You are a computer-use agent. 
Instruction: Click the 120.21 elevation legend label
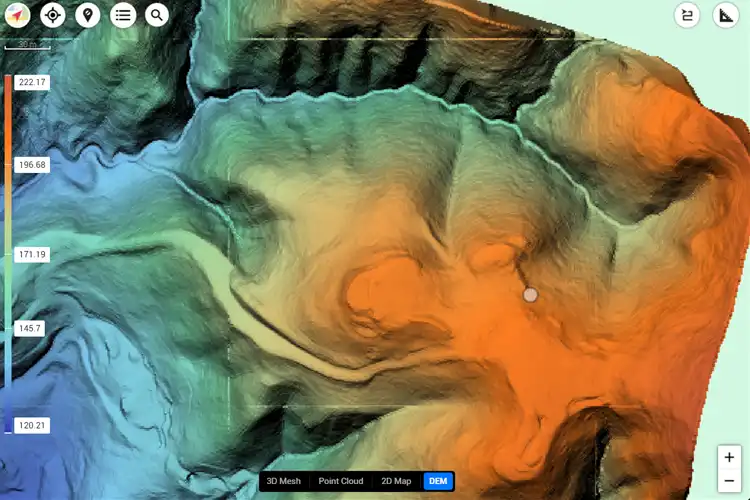(x=30, y=425)
